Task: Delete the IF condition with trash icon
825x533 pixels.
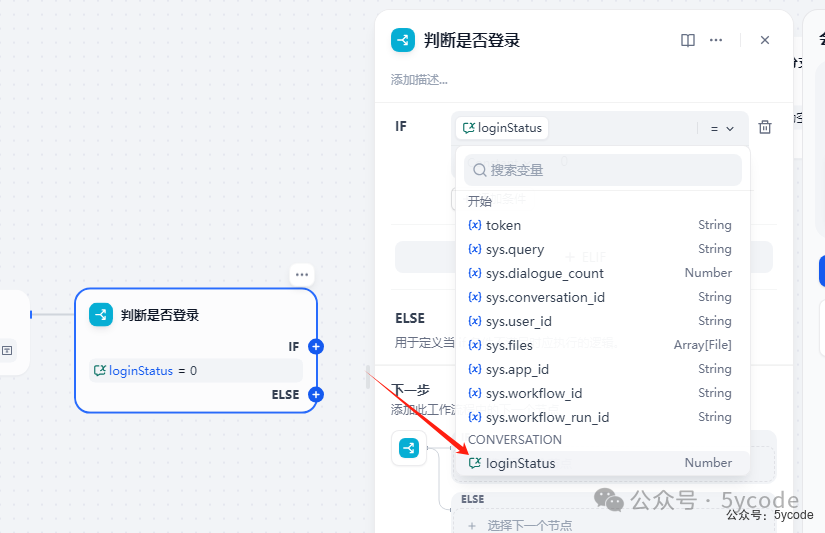Action: tap(764, 127)
